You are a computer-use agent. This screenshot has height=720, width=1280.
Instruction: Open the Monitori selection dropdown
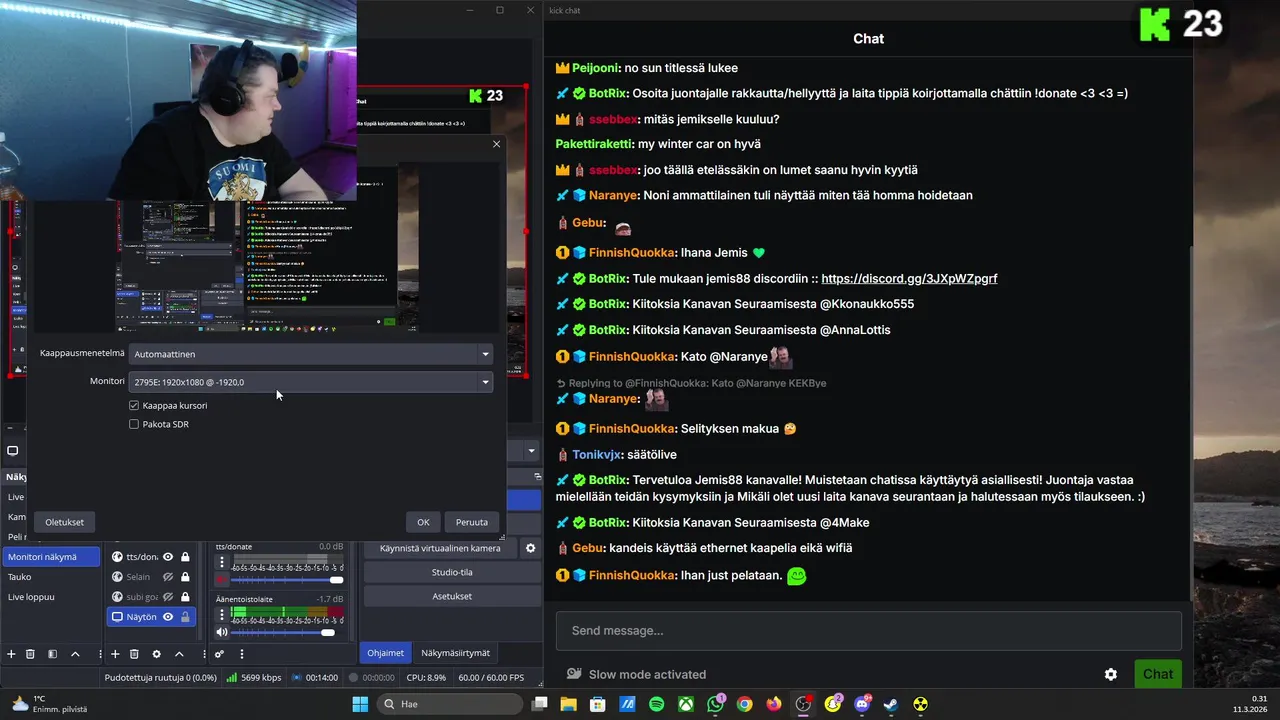[x=311, y=382]
